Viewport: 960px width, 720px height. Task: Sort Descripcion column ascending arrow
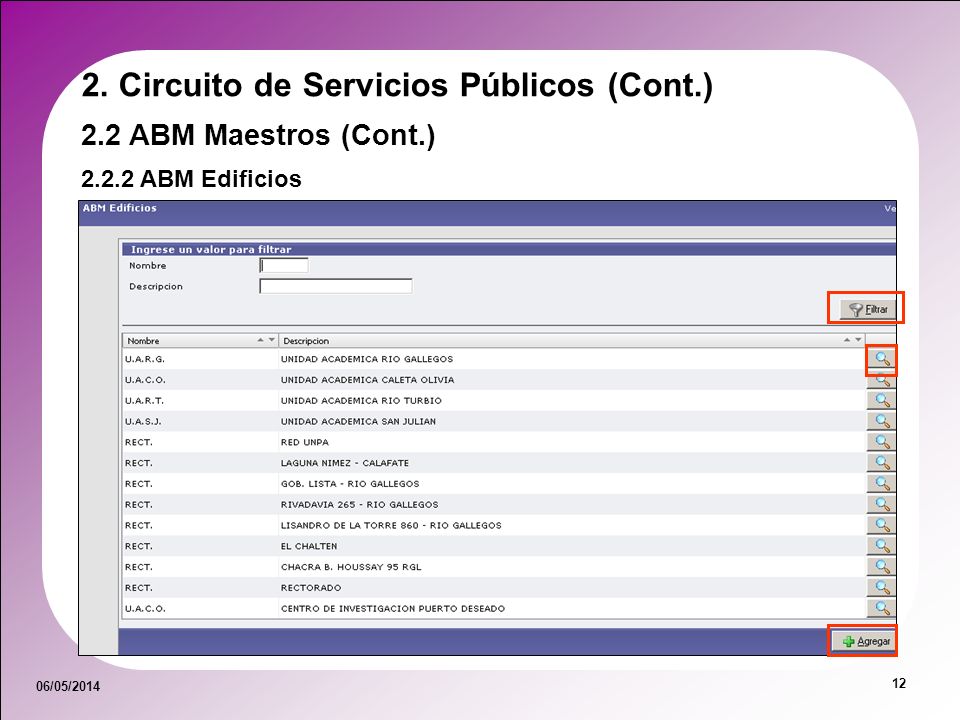847,340
